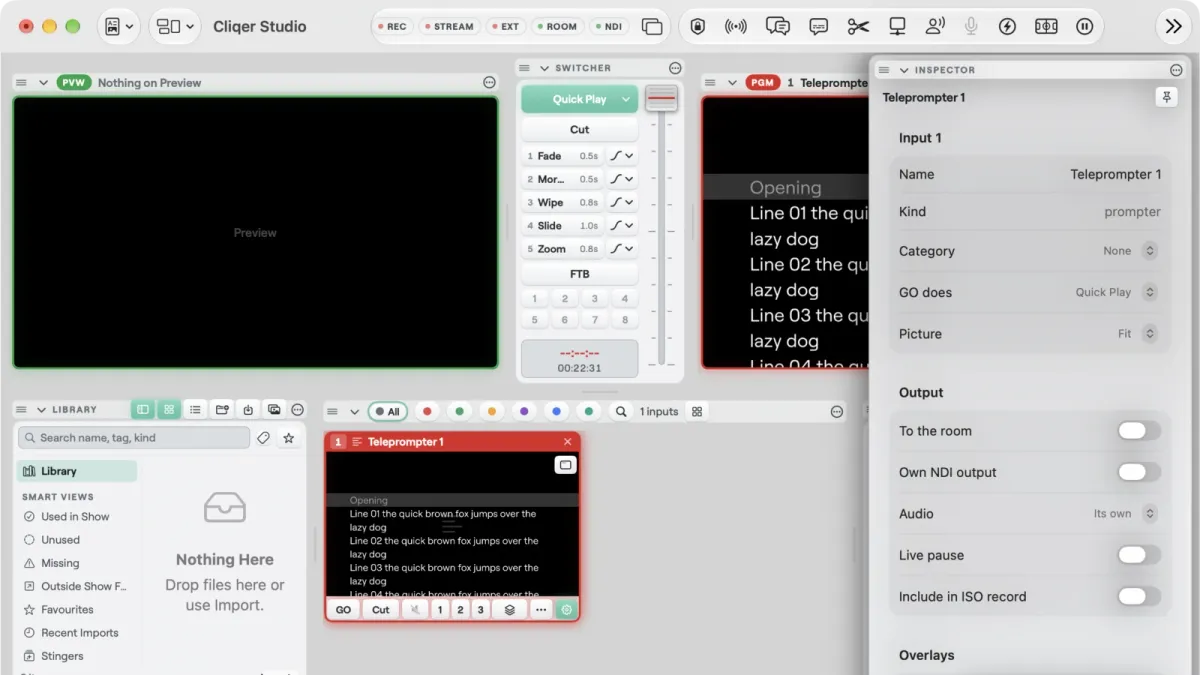1200x675 pixels.
Task: Select the Wipe transition
Action: click(x=563, y=202)
